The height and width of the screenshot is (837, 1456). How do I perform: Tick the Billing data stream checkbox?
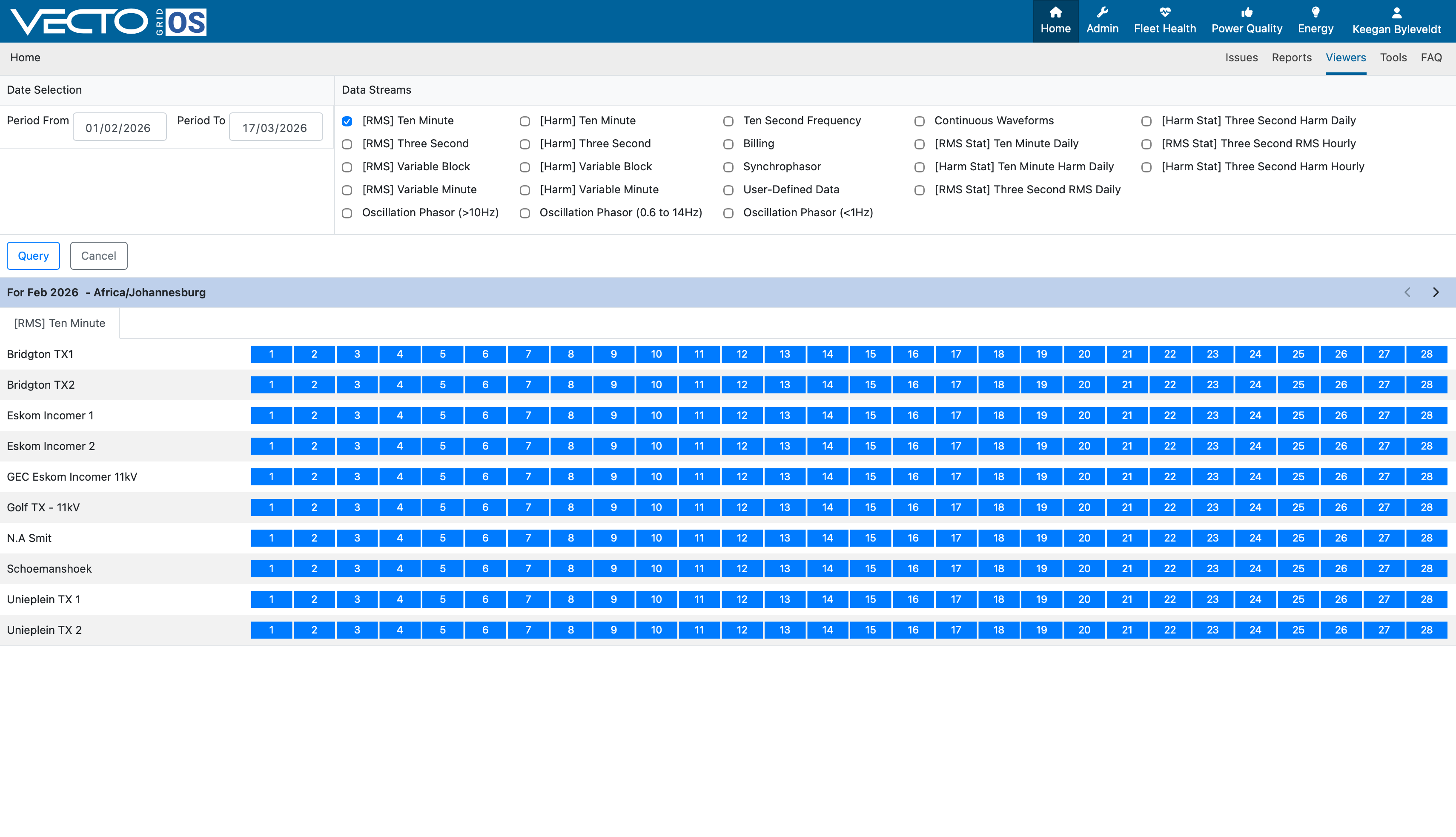(728, 144)
